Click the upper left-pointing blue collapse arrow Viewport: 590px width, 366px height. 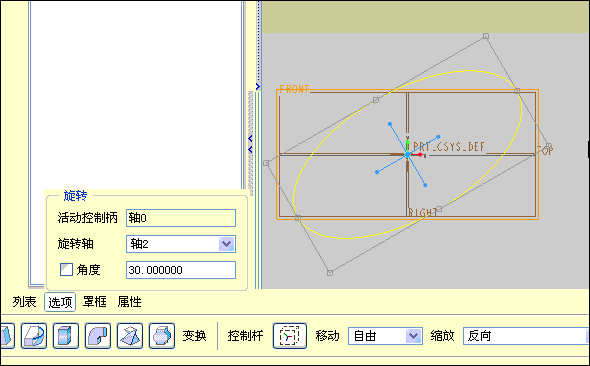pos(250,139)
